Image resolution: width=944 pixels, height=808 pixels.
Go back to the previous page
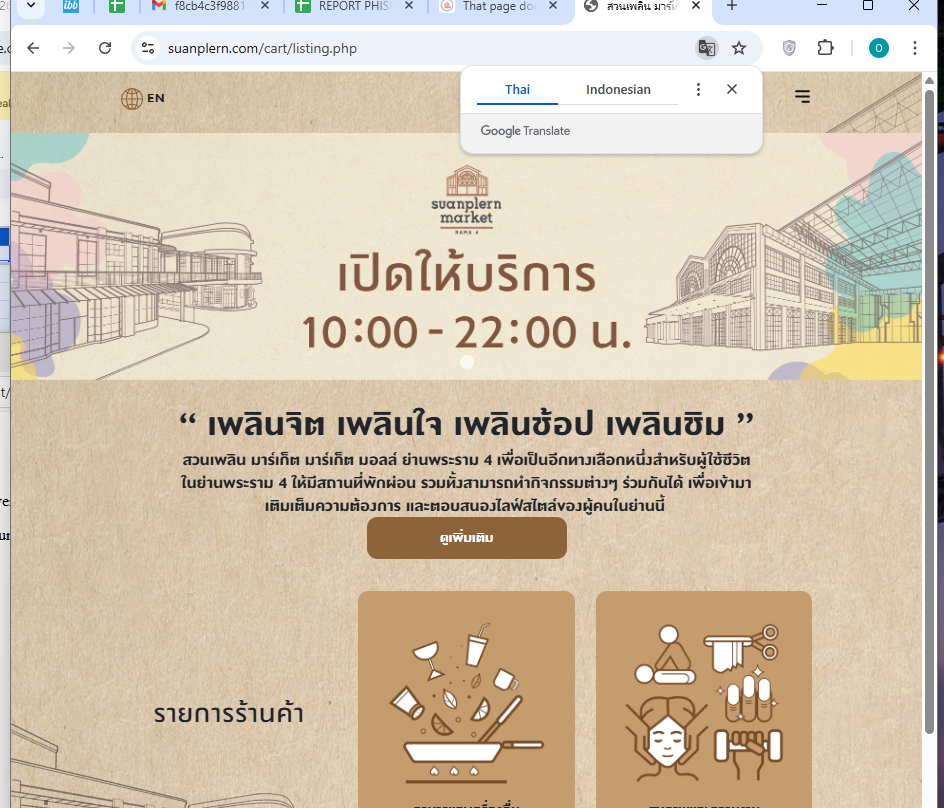tap(33, 48)
